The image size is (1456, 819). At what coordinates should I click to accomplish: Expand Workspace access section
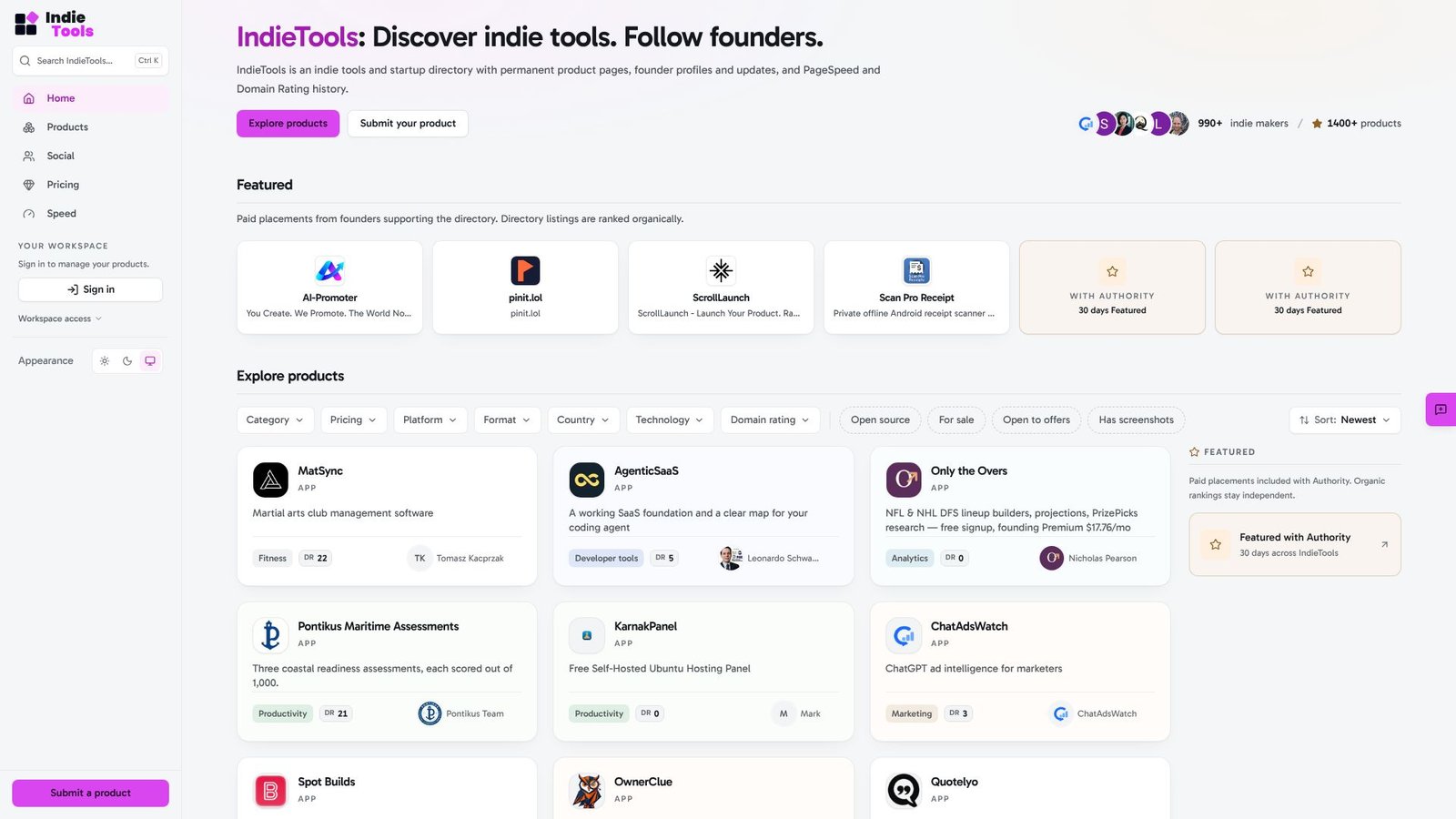tap(60, 318)
